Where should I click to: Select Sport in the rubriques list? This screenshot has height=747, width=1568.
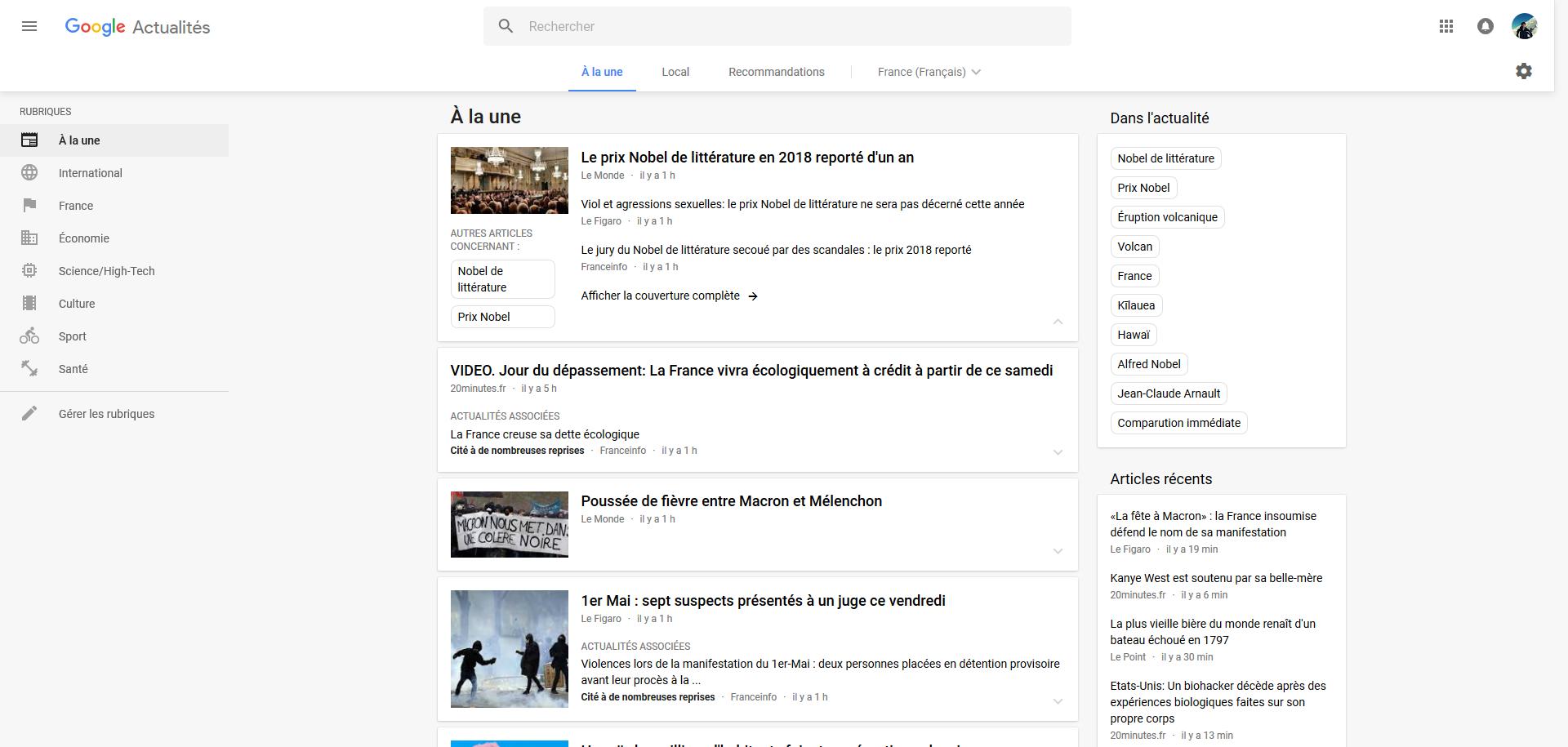(x=114, y=336)
